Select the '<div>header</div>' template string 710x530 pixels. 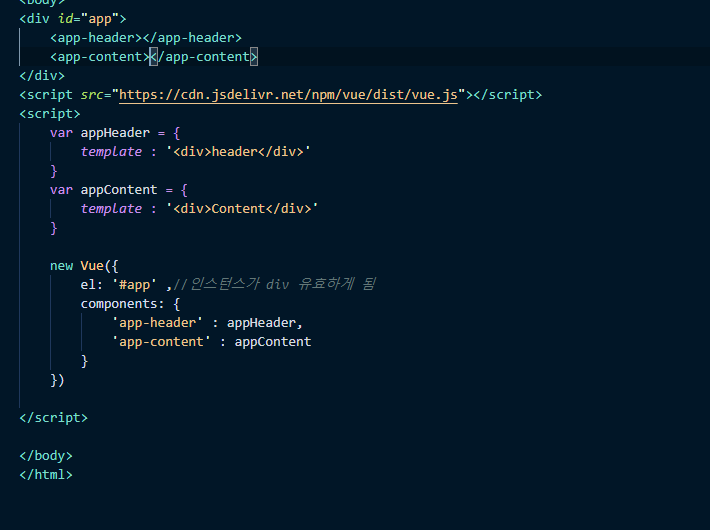[x=238, y=152]
